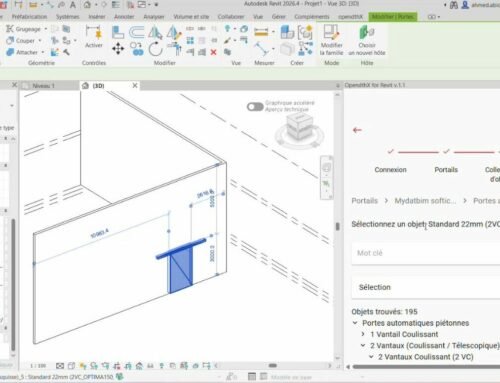500x383 pixels.
Task: Open the visual style icon in view bar
Action: pos(71,366)
